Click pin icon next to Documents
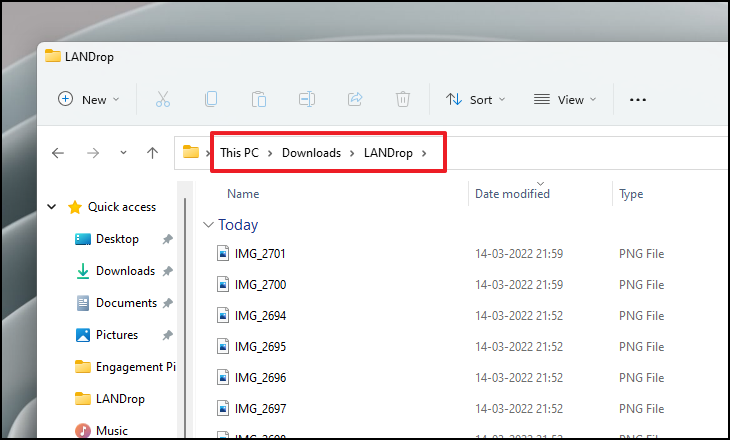730x440 pixels. (x=168, y=303)
